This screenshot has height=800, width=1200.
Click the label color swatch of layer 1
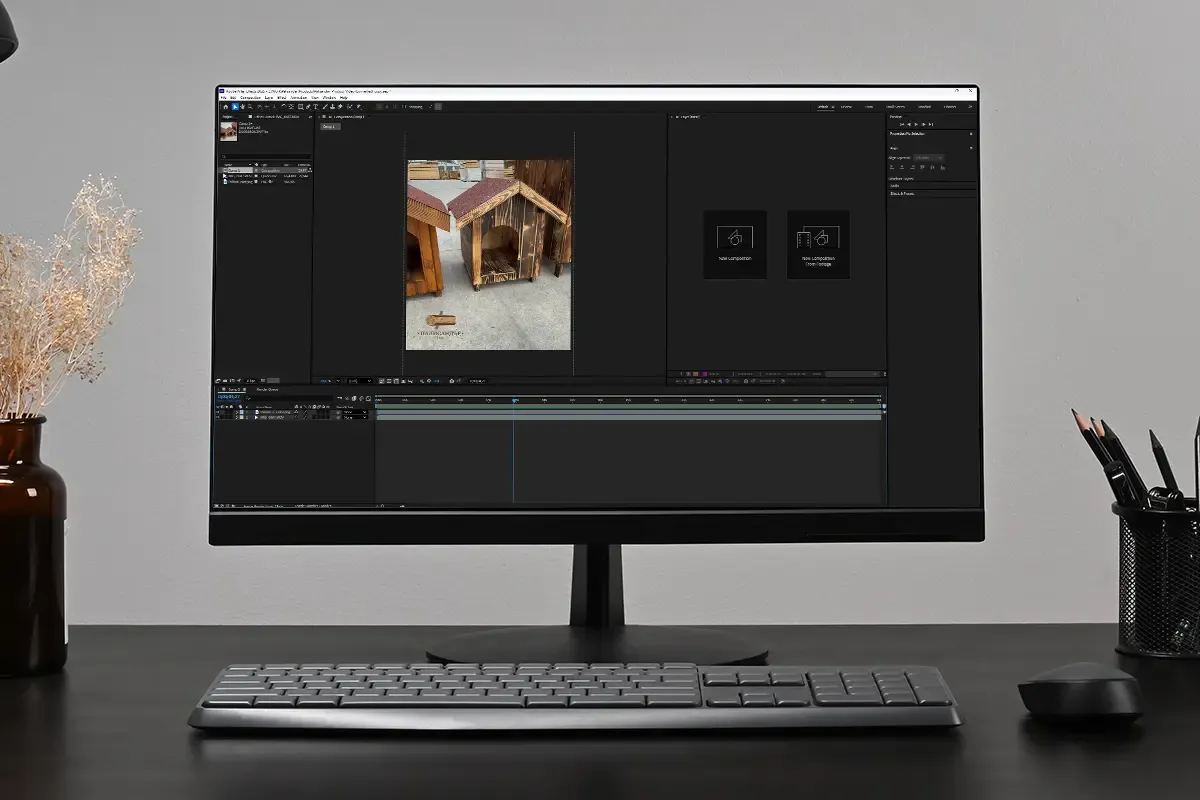click(x=242, y=411)
